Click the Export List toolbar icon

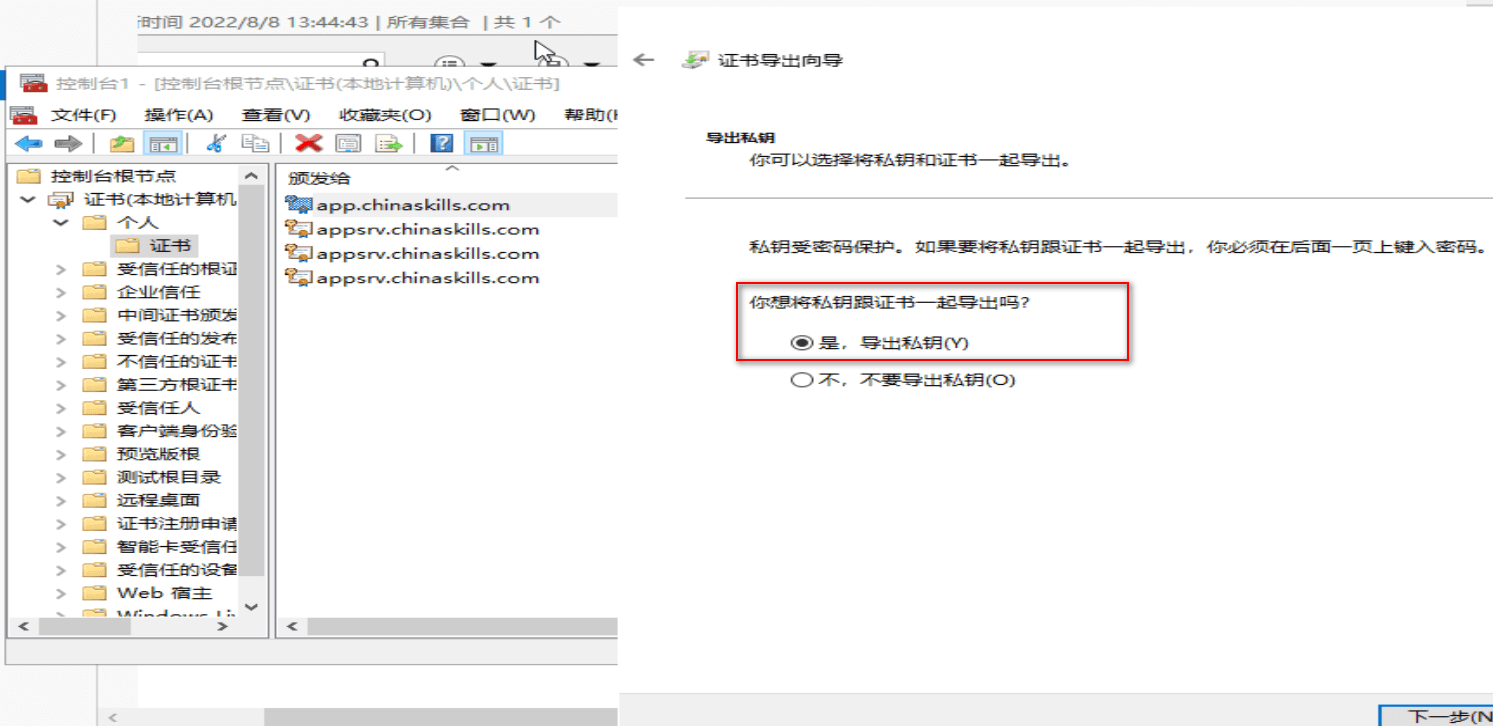[x=388, y=144]
